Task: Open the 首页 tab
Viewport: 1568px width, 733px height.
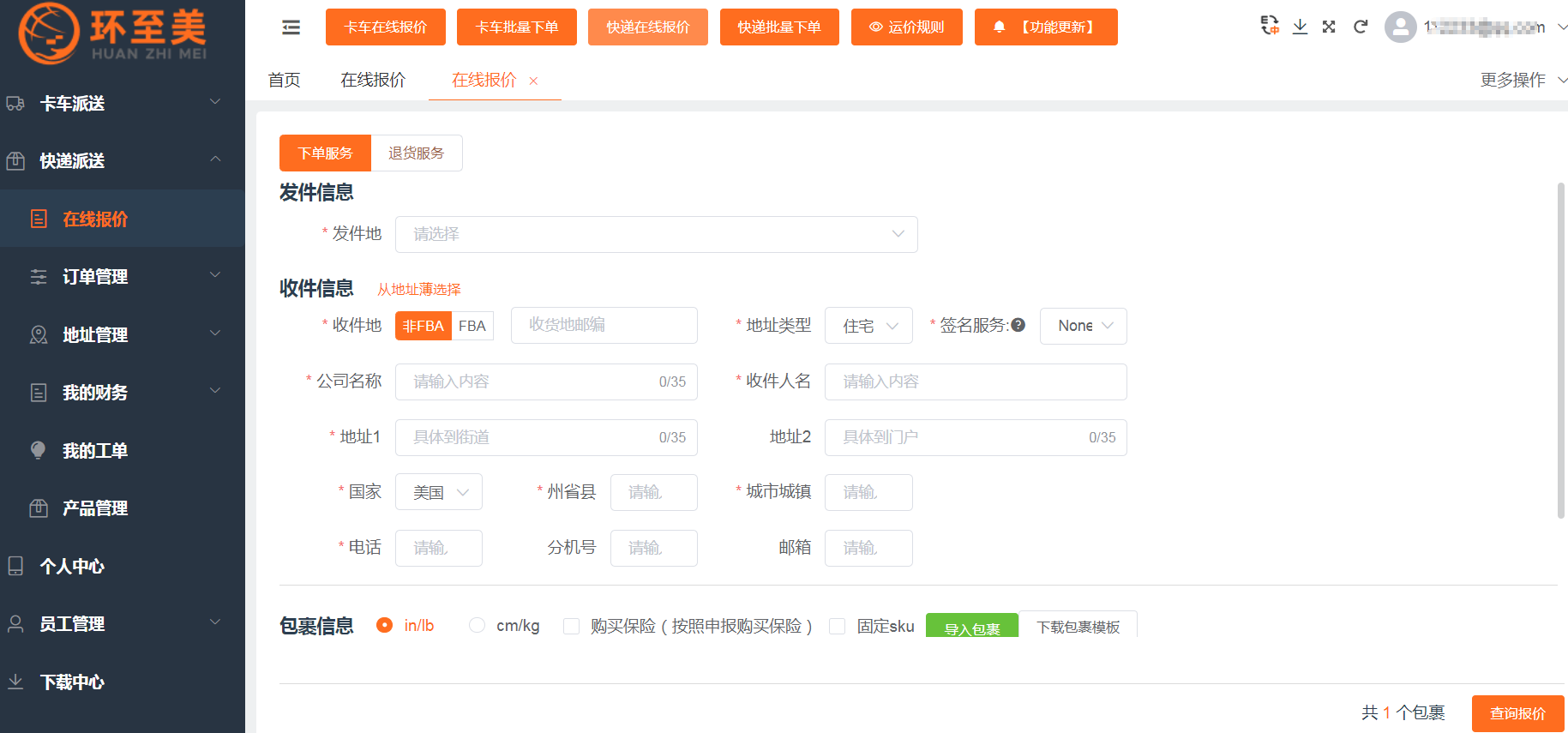Action: [x=284, y=81]
